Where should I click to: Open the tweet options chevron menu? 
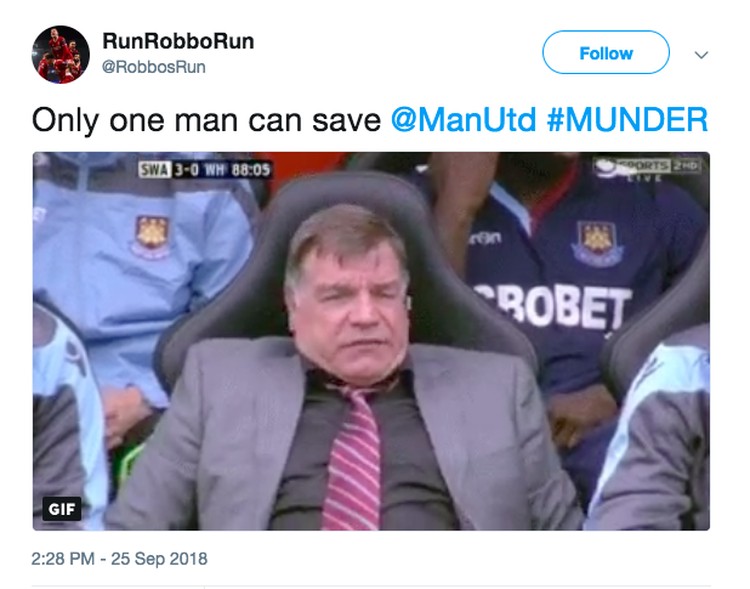pos(701,55)
